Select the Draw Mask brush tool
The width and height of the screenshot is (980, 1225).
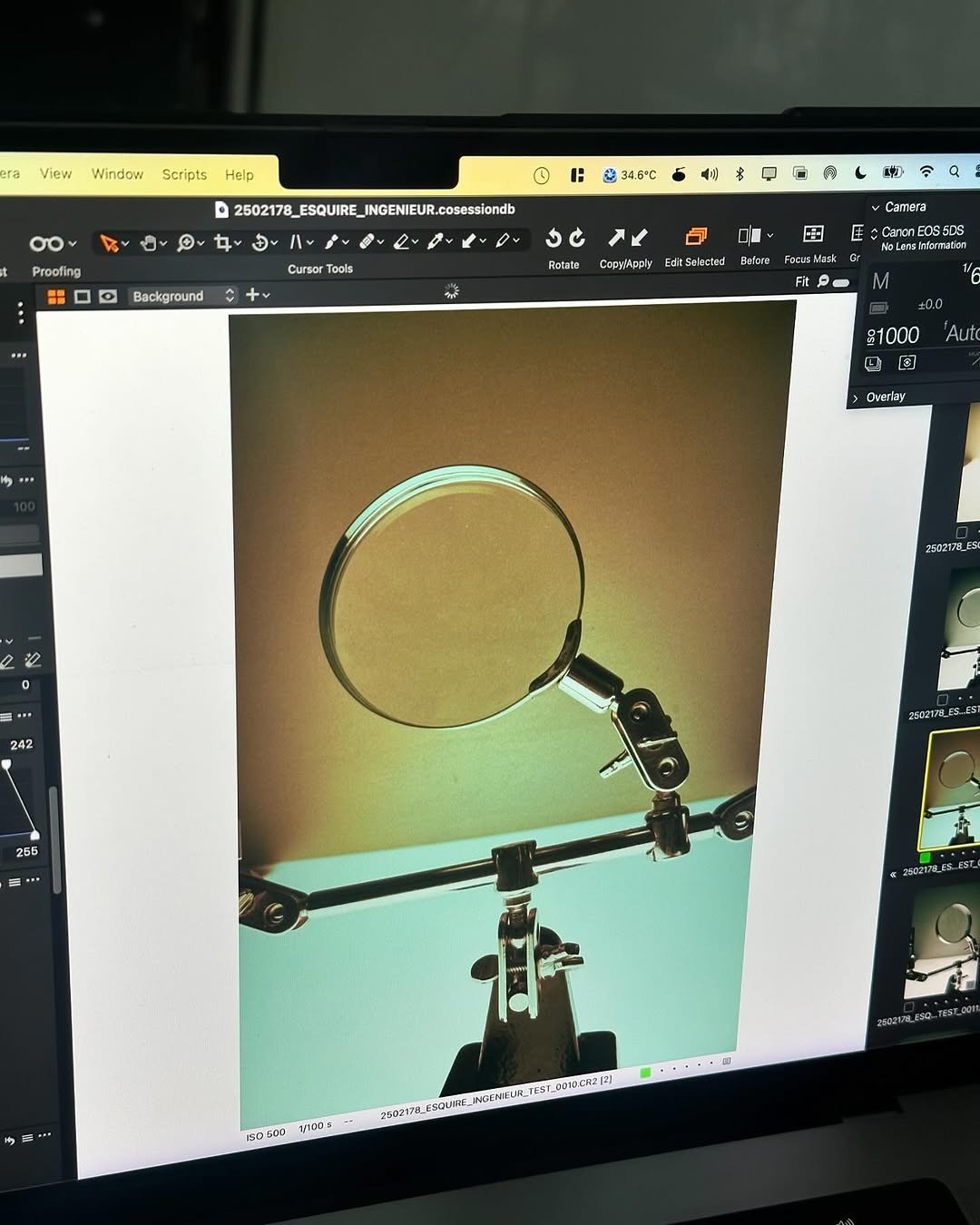click(x=332, y=242)
